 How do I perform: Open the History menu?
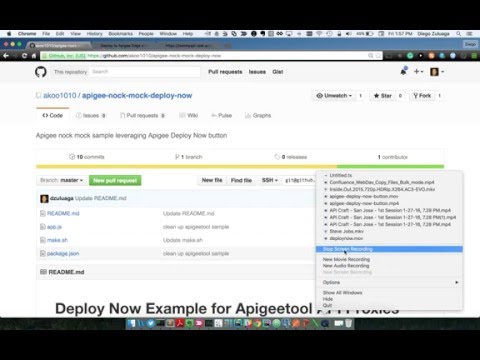[94, 34]
